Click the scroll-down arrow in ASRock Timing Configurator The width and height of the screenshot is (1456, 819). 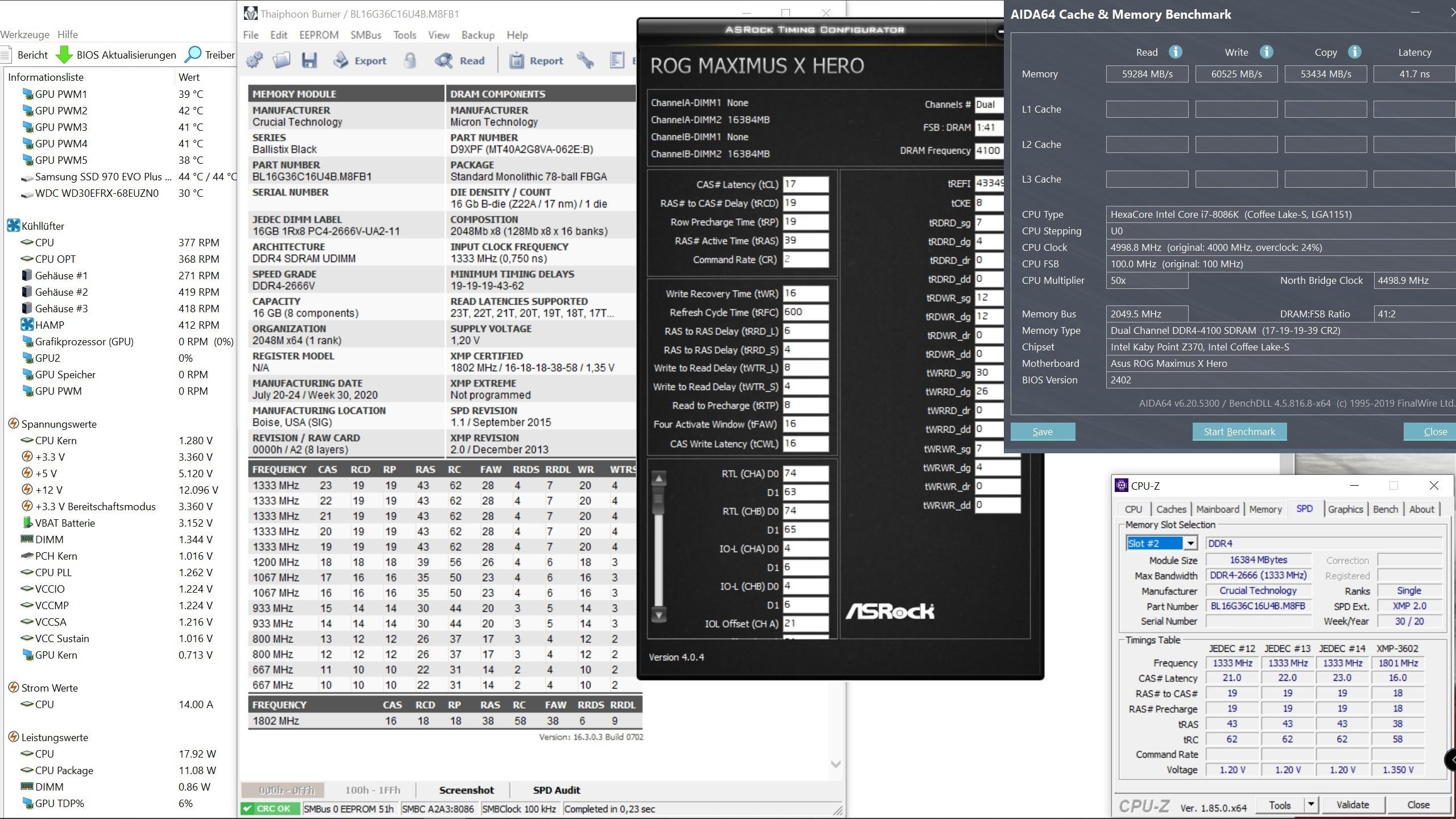659,615
